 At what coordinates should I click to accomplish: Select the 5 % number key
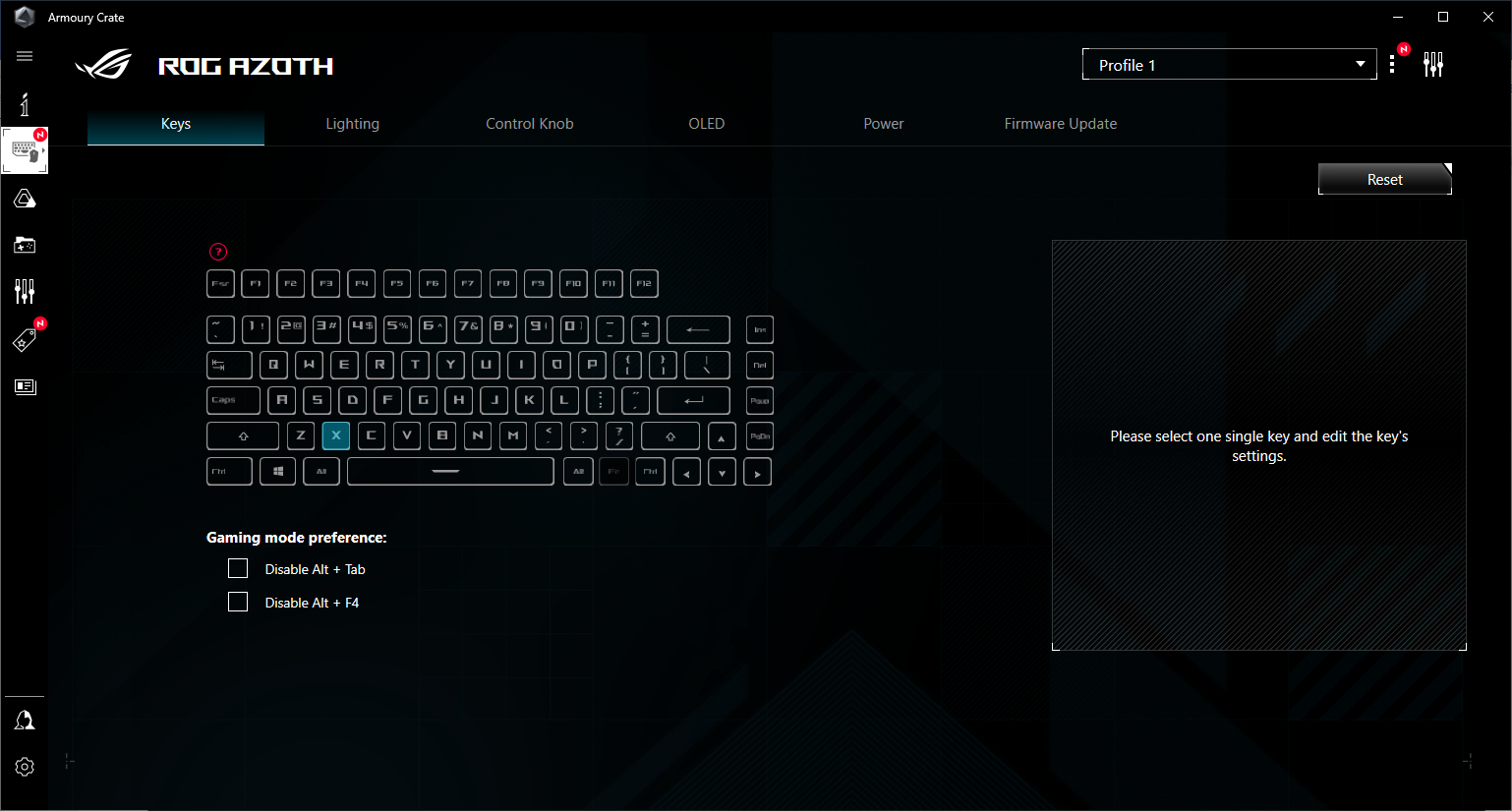pos(397,329)
